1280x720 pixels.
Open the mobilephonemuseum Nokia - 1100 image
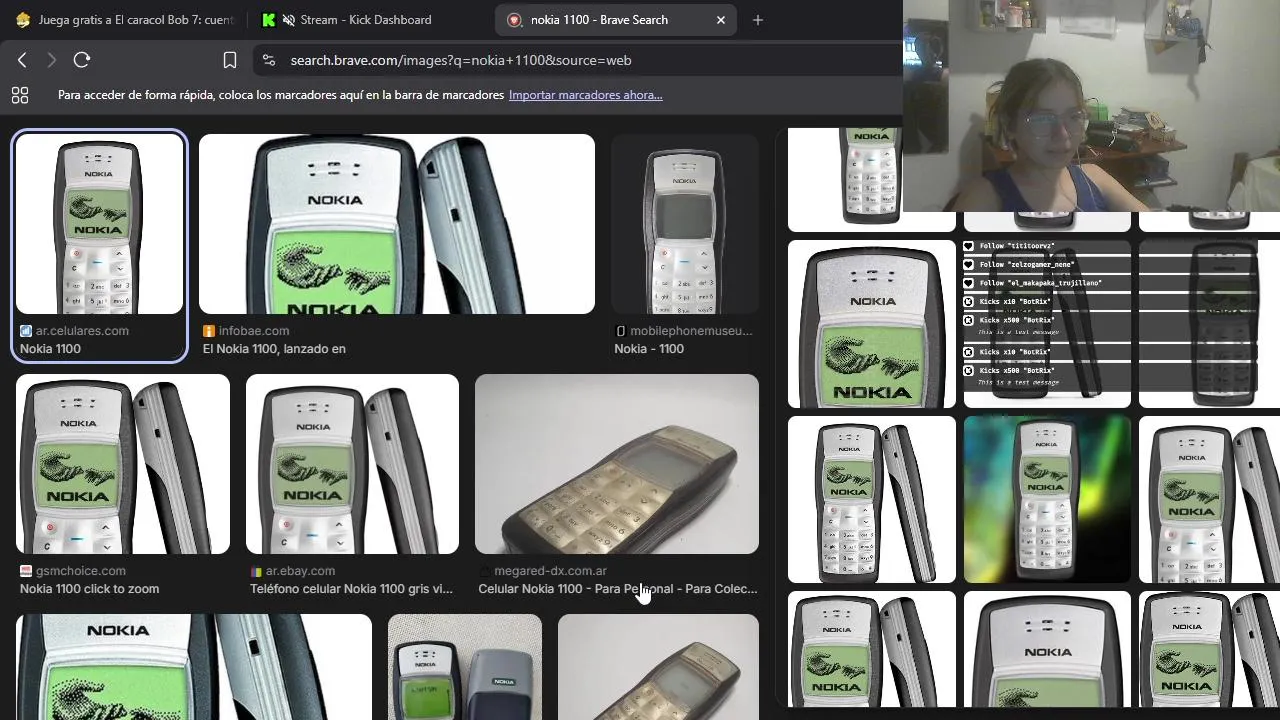(684, 224)
